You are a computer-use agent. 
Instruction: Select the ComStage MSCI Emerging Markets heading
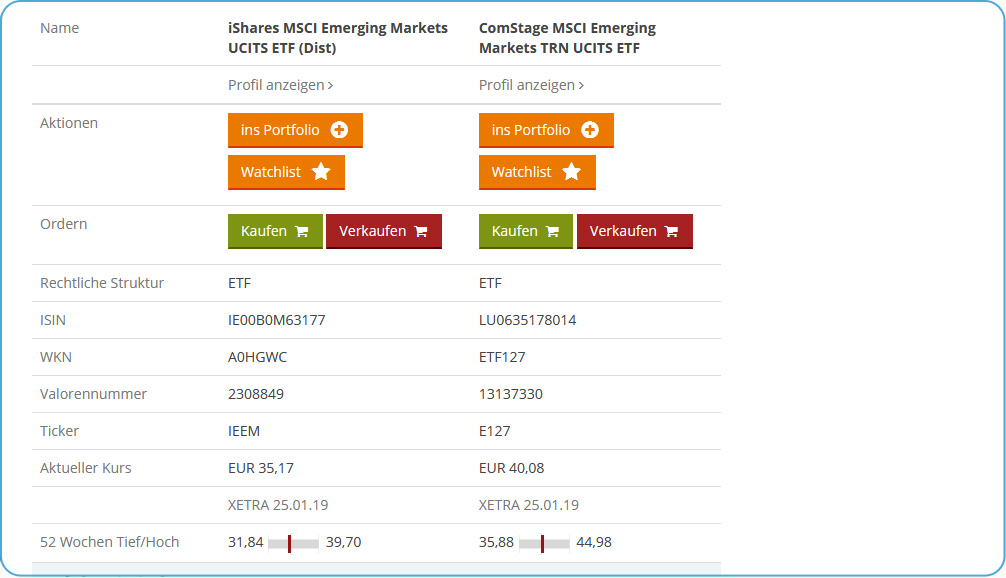(567, 38)
